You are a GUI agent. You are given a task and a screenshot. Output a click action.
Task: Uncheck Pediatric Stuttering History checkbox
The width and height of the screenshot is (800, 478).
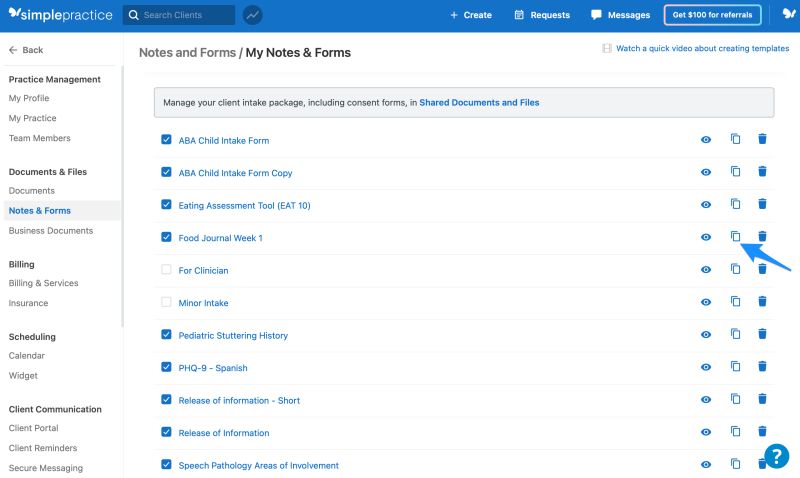coord(166,335)
